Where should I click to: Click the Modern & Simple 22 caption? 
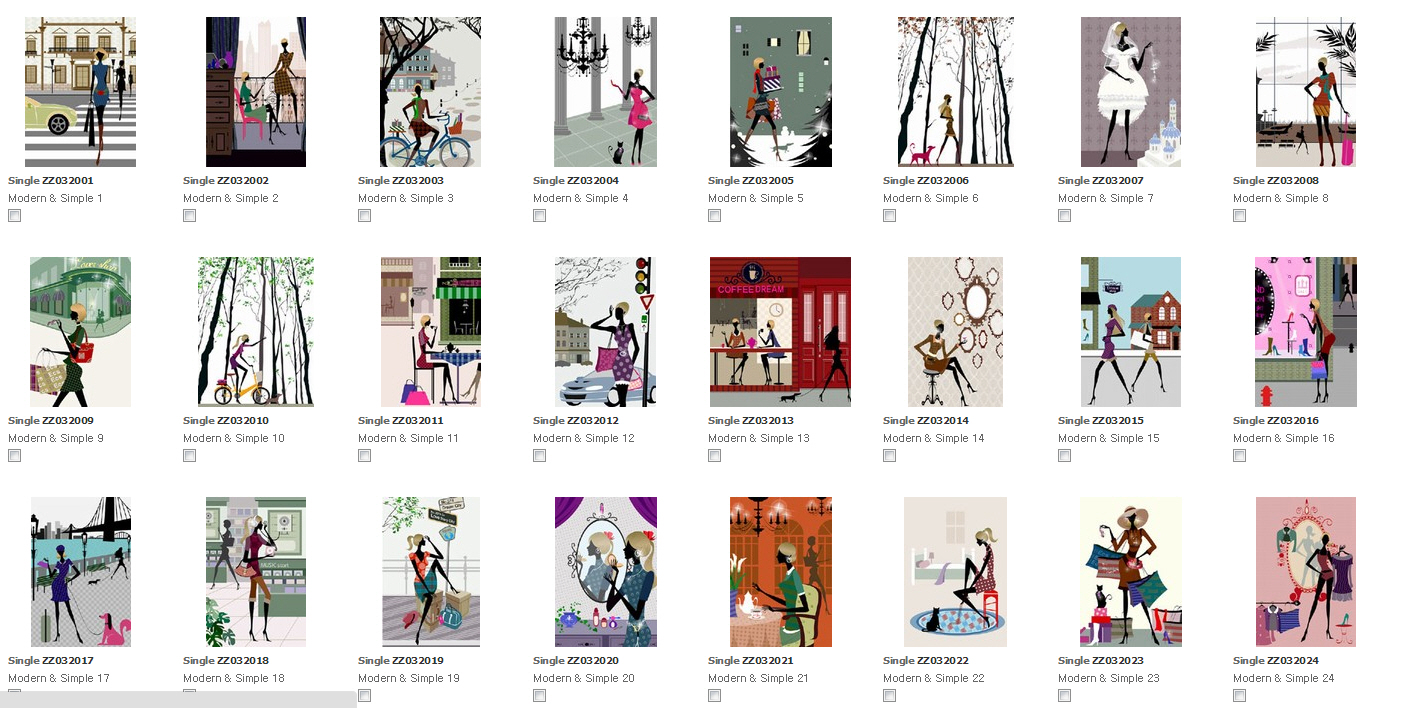pyautogui.click(x=934, y=678)
